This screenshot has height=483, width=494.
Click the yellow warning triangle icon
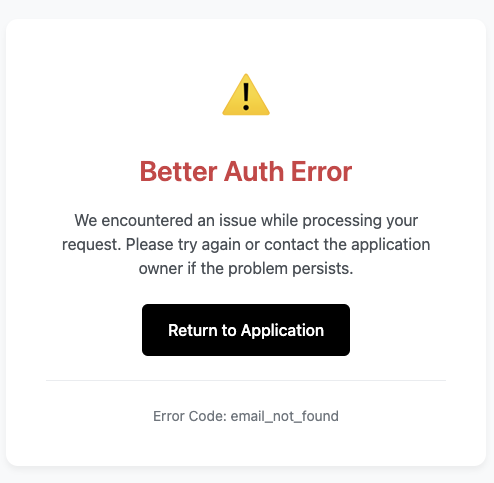[x=246, y=95]
